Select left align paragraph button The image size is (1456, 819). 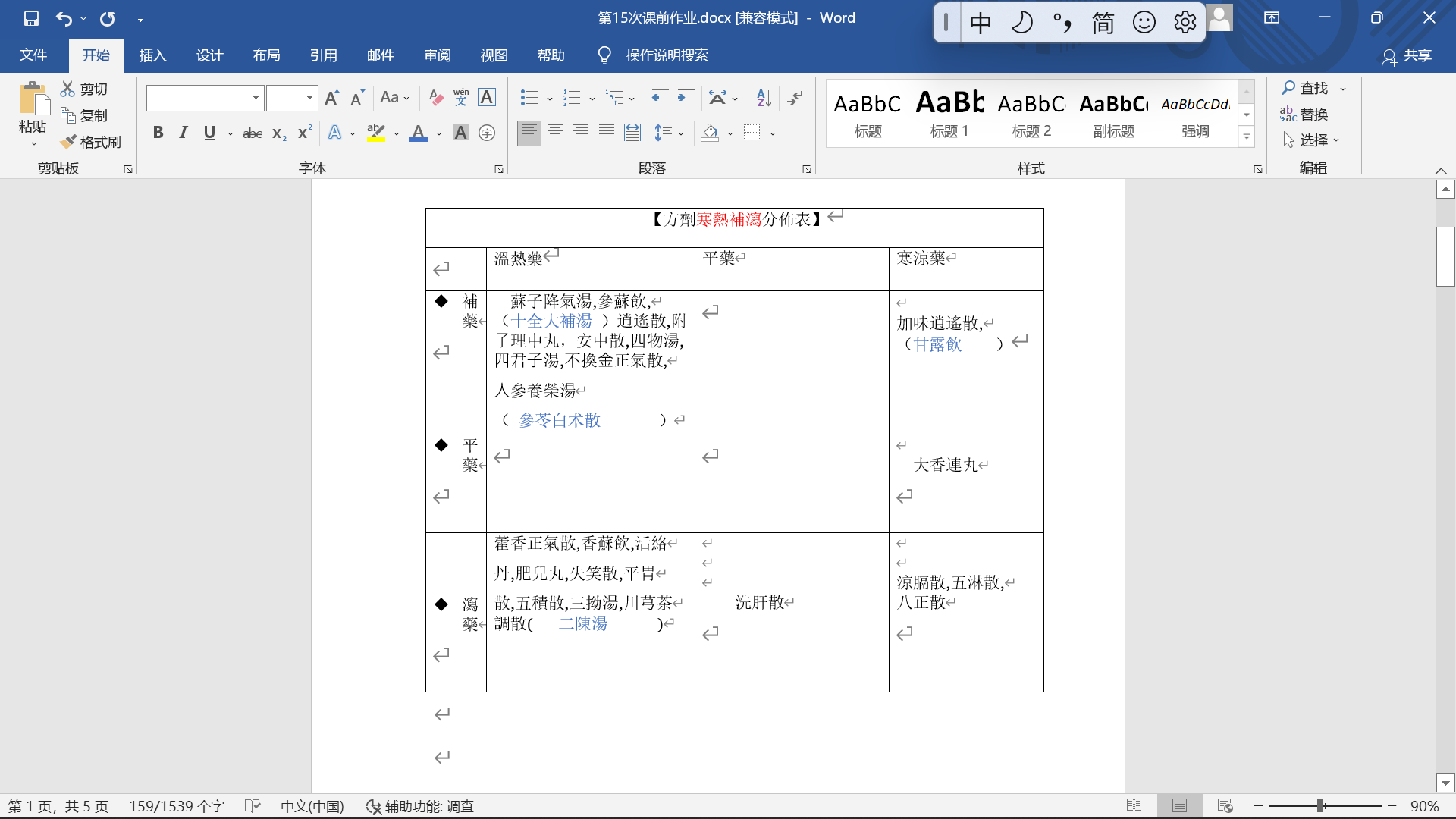(529, 133)
